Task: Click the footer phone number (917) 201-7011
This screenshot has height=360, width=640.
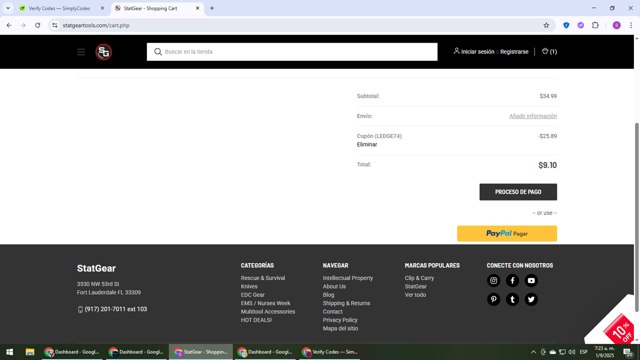Action: [116, 309]
